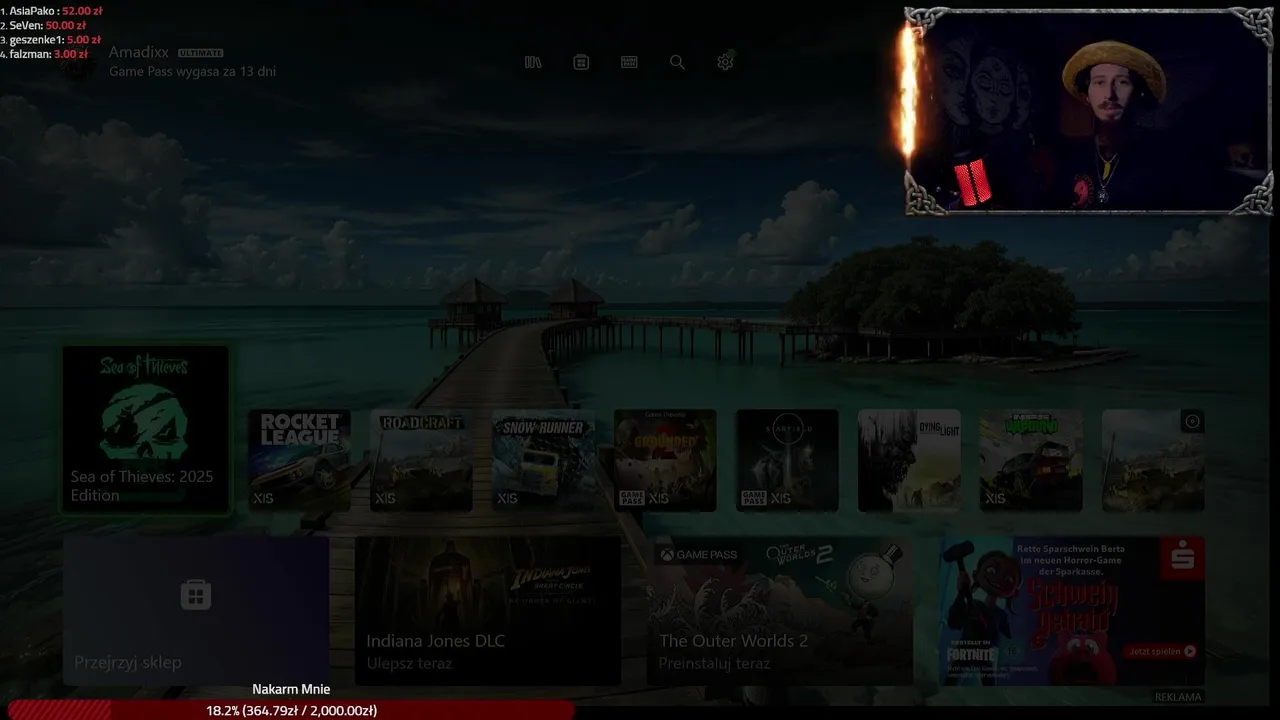This screenshot has height=720, width=1280.
Task: Click the REKLAMA label below the ad
Action: 1178,697
